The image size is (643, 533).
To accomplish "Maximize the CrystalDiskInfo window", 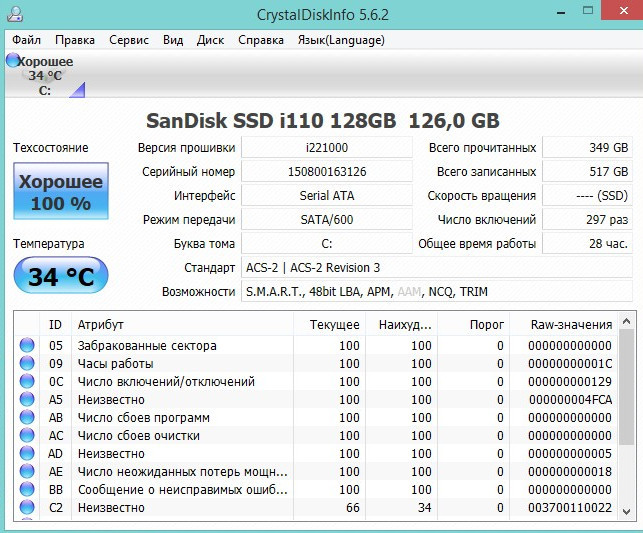I will [x=588, y=11].
